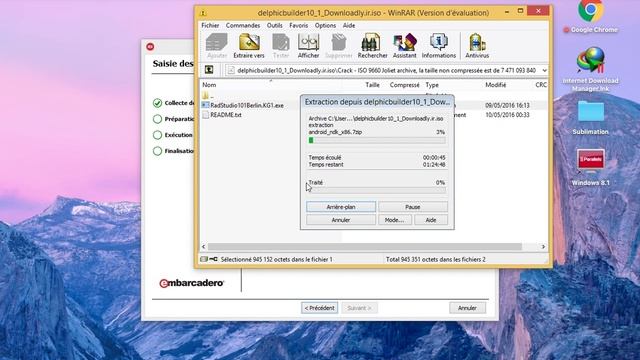This screenshot has height=360, width=640.
Task: Click Aide button in extraction dialog
Action: (431, 220)
